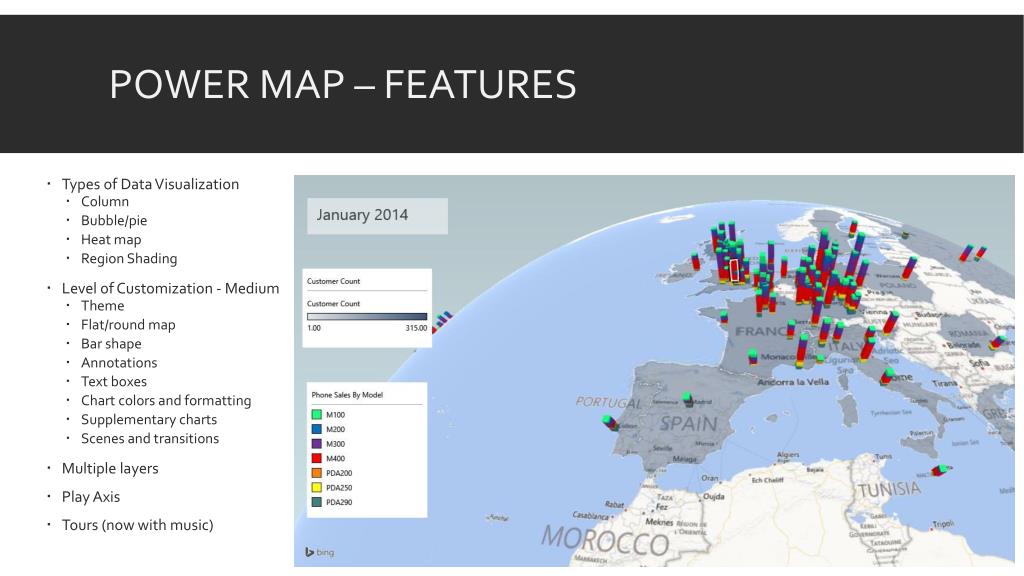The image size is (1024, 576).
Task: Click the "Multiple layers" bullet
Action: tap(110, 468)
